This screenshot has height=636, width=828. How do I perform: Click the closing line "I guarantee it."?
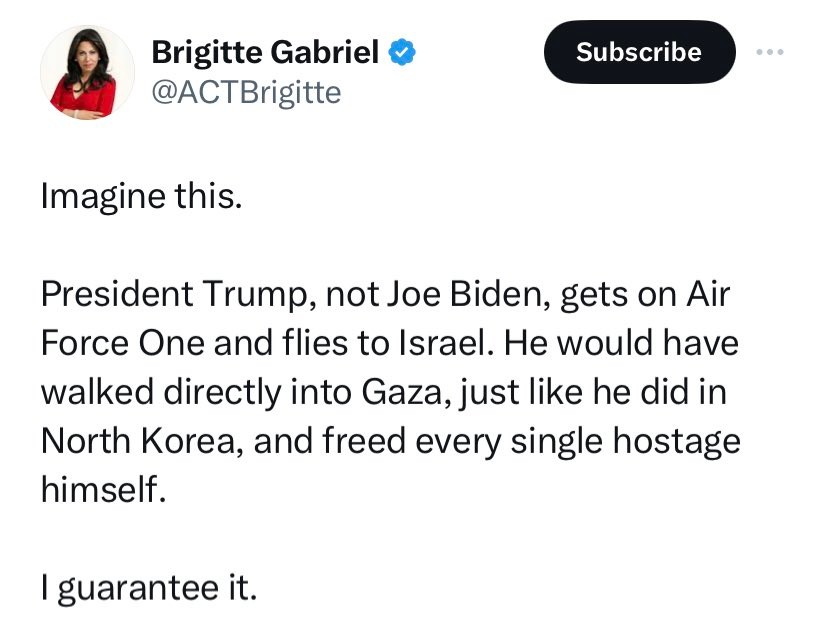click(148, 587)
